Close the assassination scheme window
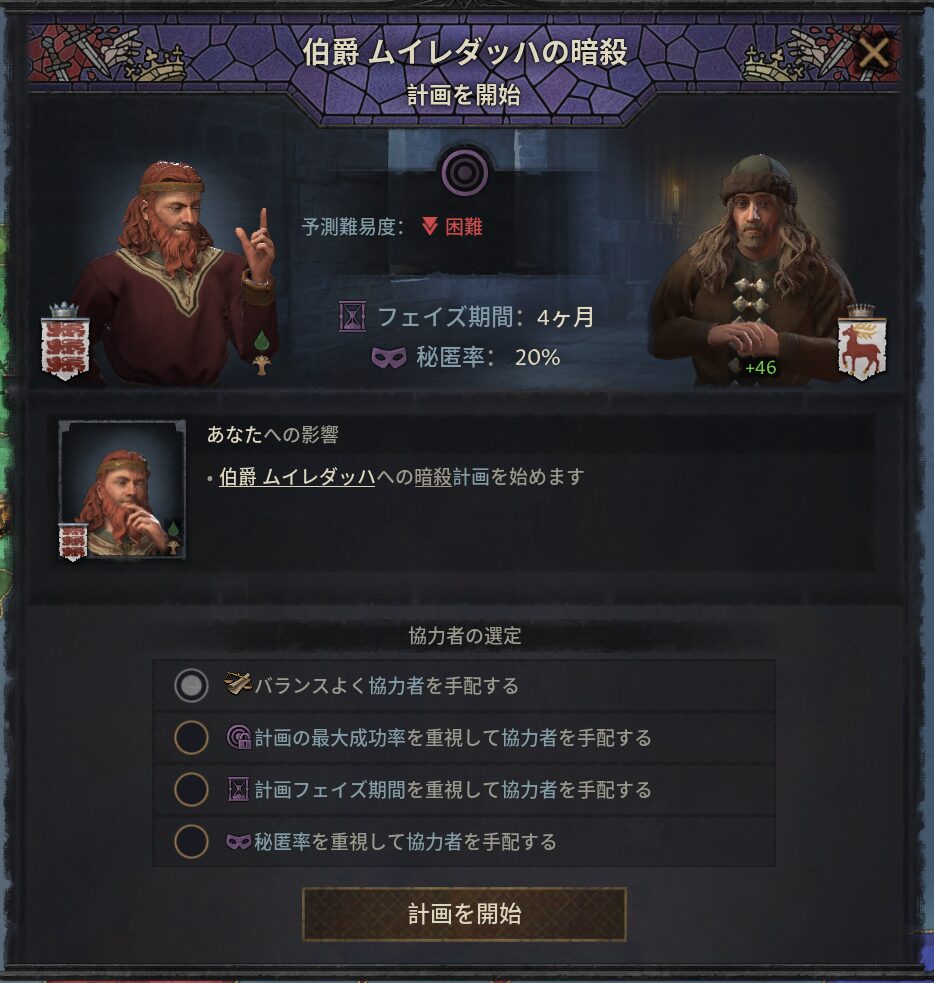Image resolution: width=934 pixels, height=983 pixels. (x=873, y=52)
